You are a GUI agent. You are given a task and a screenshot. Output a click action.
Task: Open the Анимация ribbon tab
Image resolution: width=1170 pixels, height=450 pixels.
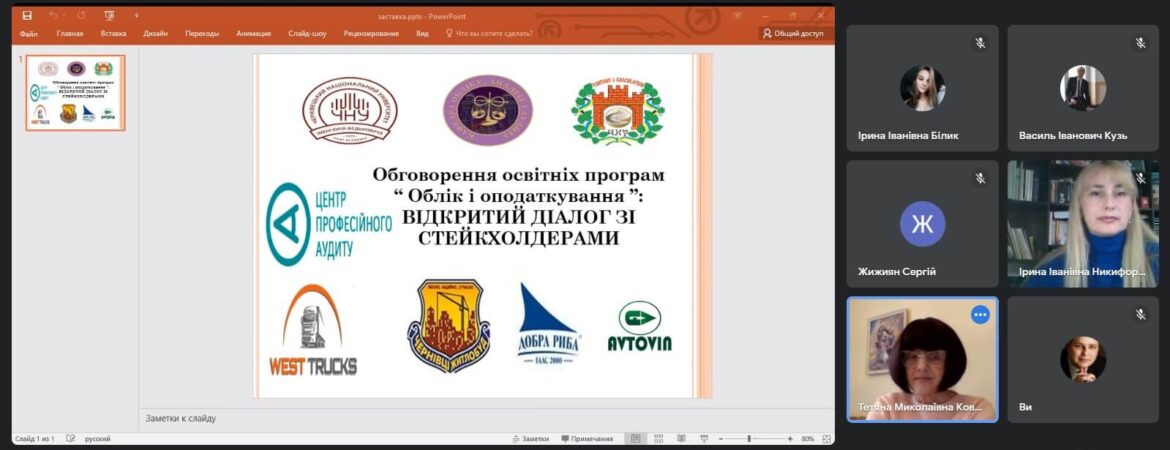click(254, 34)
